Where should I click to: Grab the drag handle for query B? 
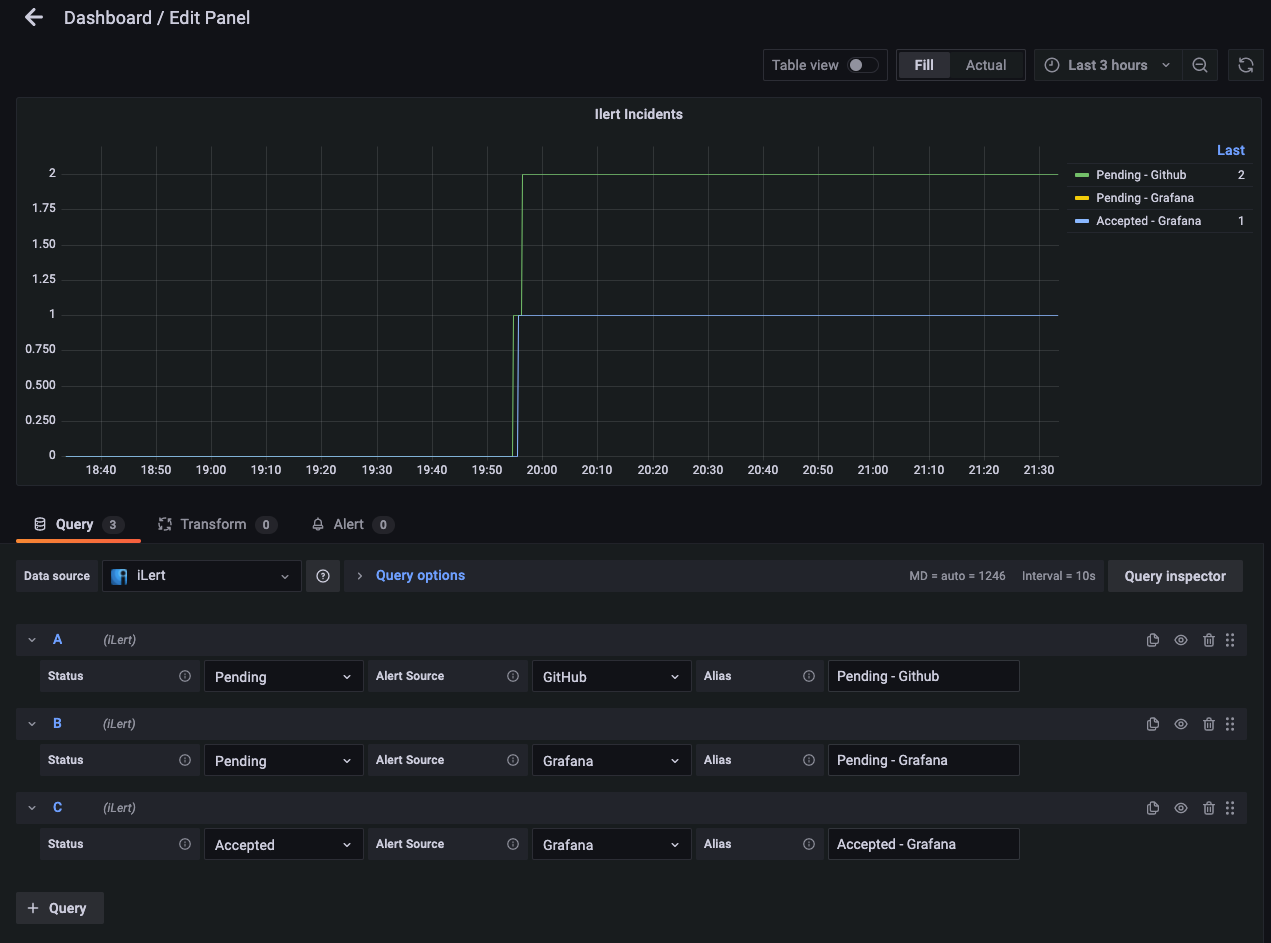click(1231, 724)
